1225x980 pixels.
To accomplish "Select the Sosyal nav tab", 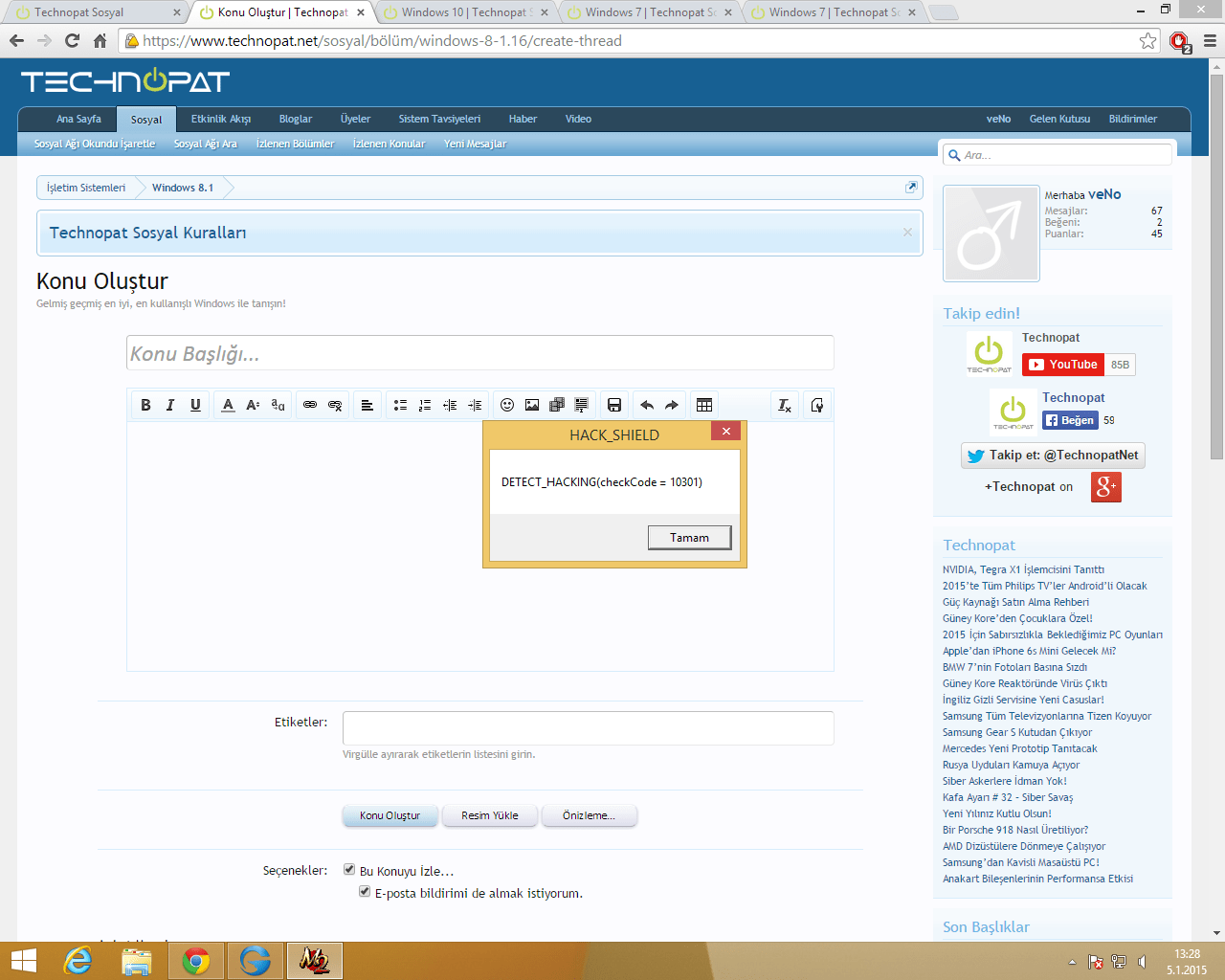I will pyautogui.click(x=146, y=120).
